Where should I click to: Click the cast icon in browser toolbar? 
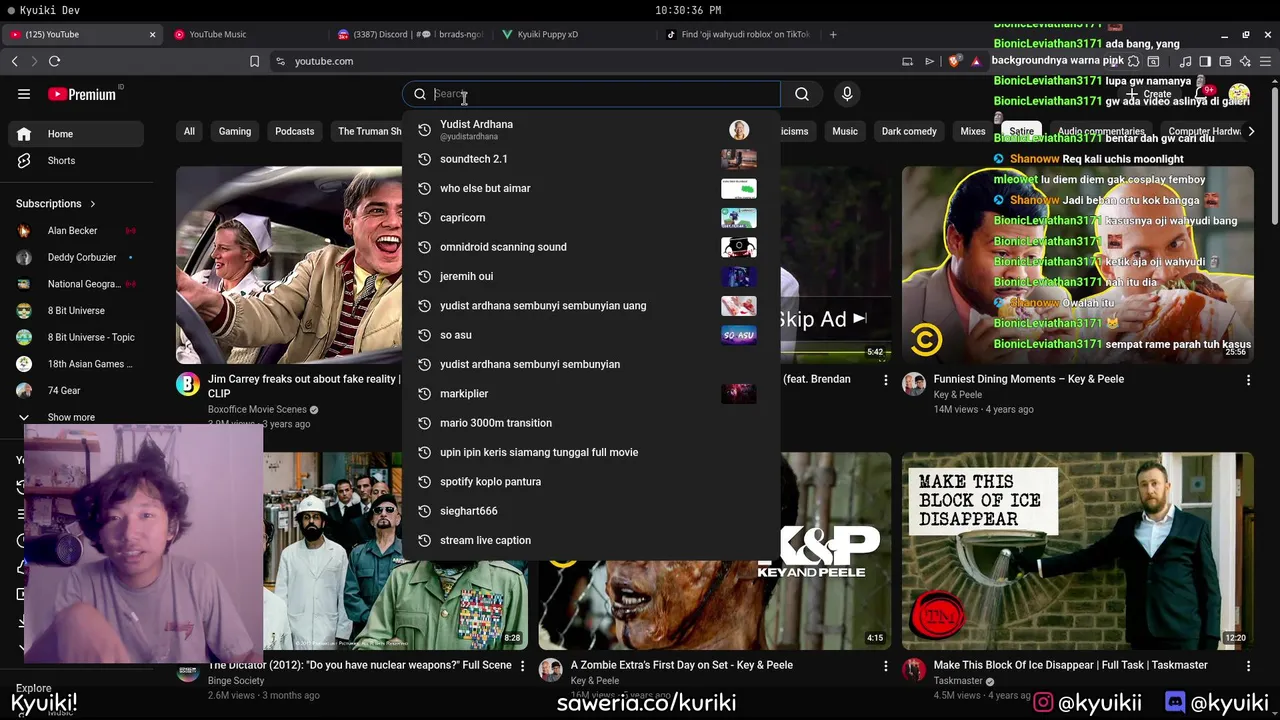pos(907,61)
